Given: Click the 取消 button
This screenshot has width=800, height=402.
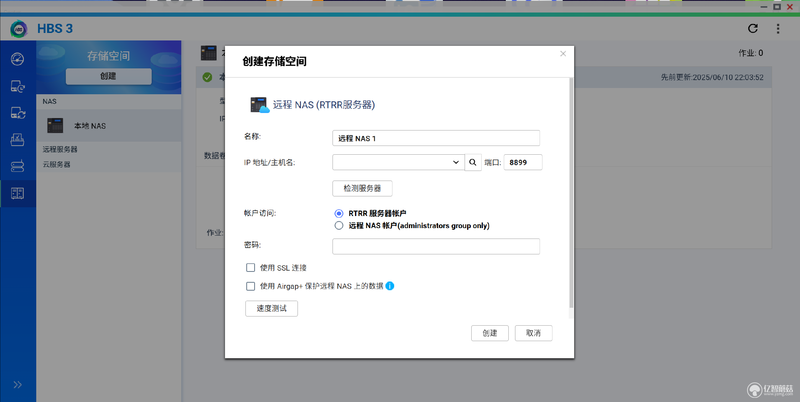Looking at the screenshot, I should point(534,333).
